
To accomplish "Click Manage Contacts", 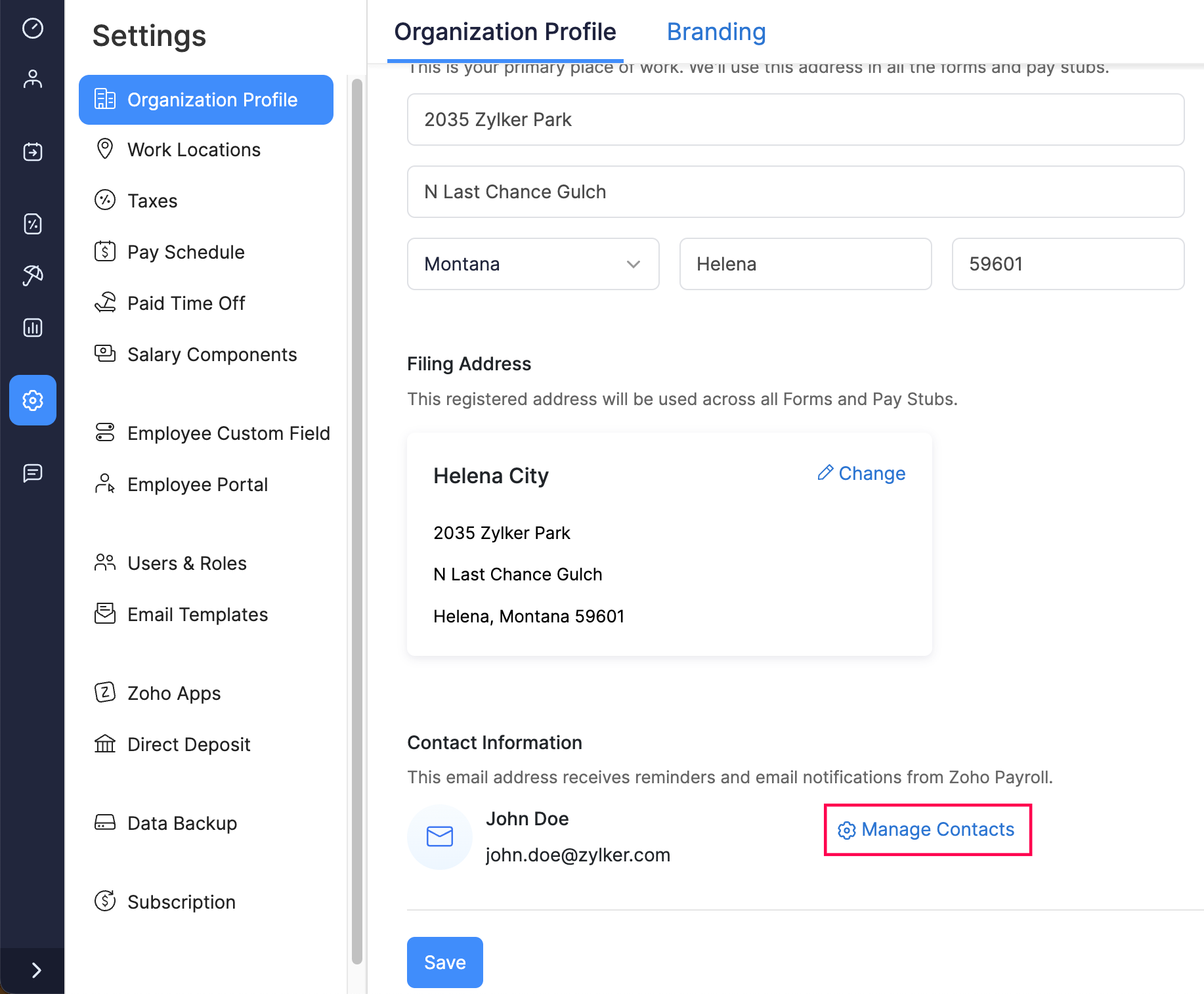I will click(928, 829).
